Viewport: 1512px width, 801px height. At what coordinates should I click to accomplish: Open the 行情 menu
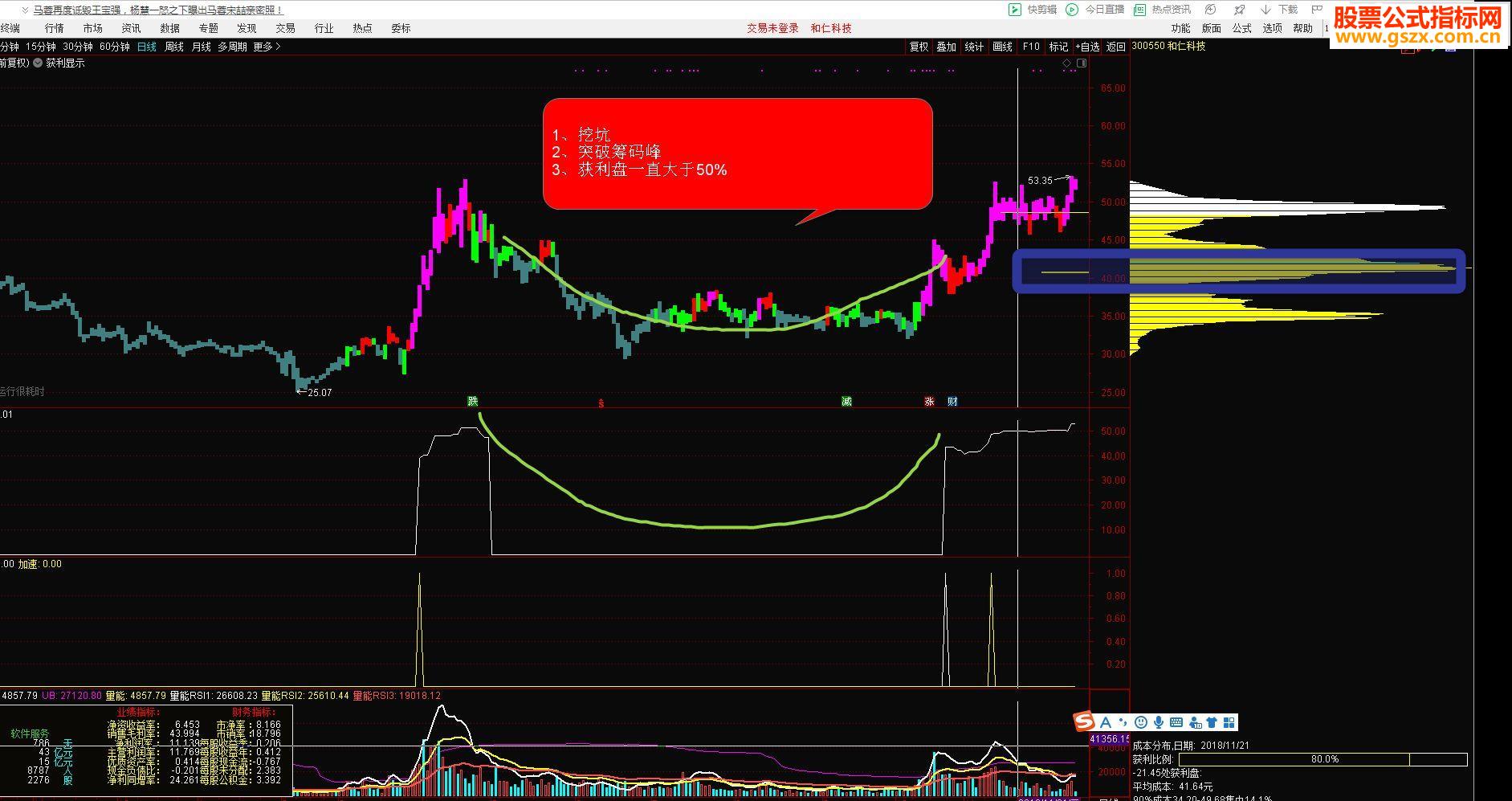(54, 28)
